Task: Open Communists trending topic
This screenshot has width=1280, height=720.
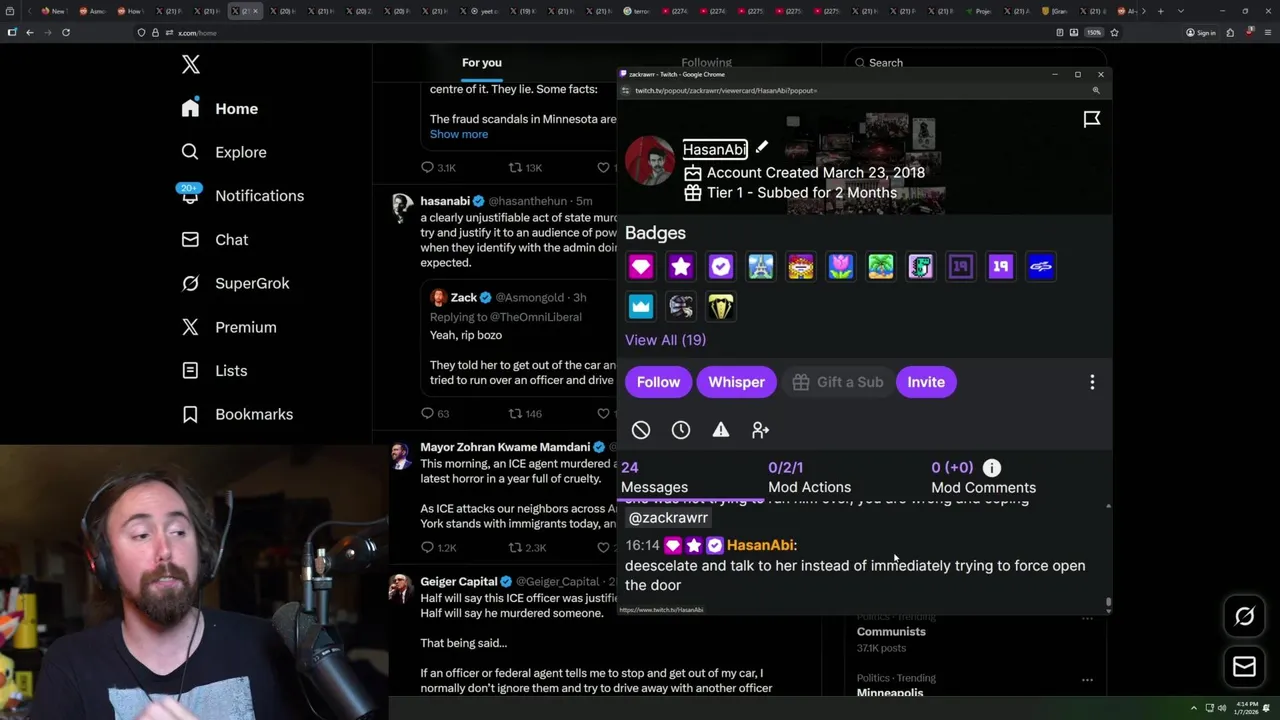Action: [x=891, y=632]
